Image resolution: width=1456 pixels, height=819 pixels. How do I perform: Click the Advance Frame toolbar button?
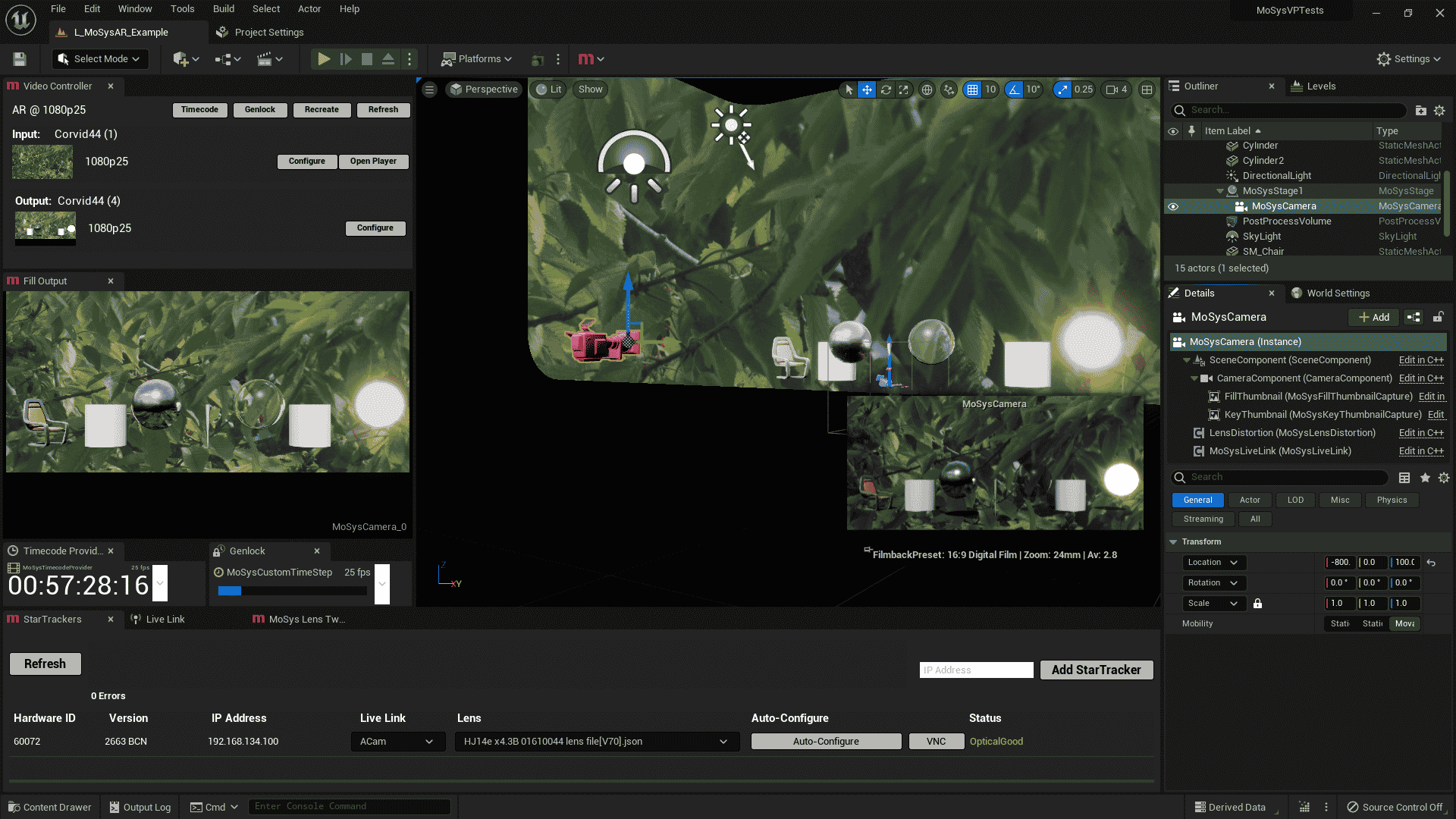tap(346, 59)
